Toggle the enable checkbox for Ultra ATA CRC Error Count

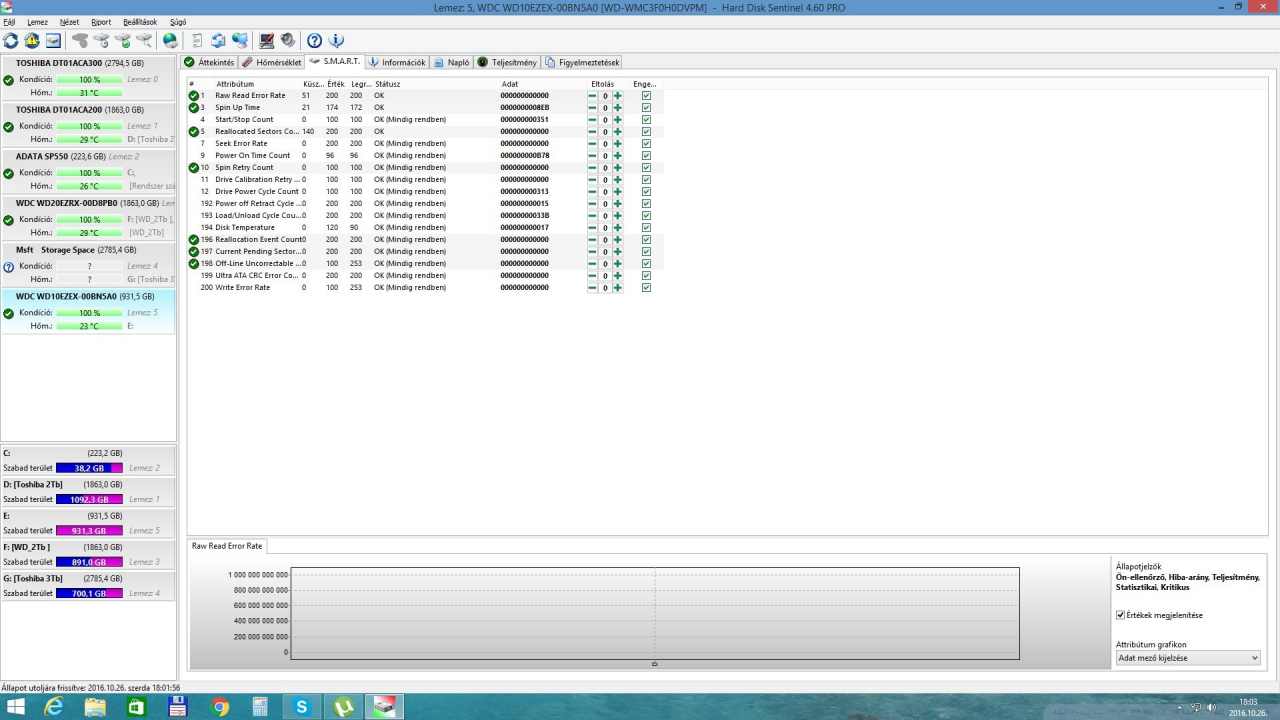tap(646, 275)
